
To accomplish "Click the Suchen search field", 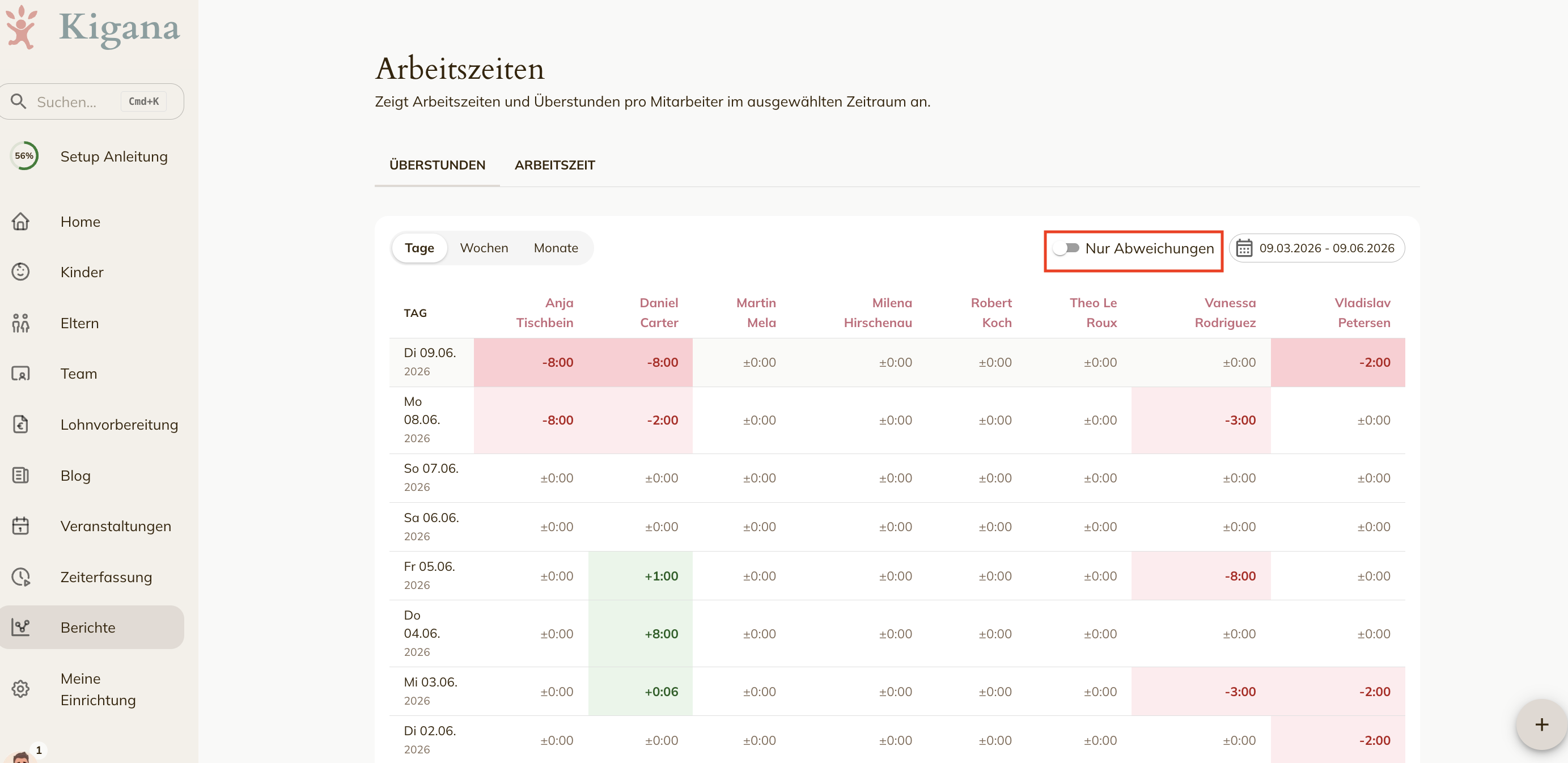I will [92, 101].
